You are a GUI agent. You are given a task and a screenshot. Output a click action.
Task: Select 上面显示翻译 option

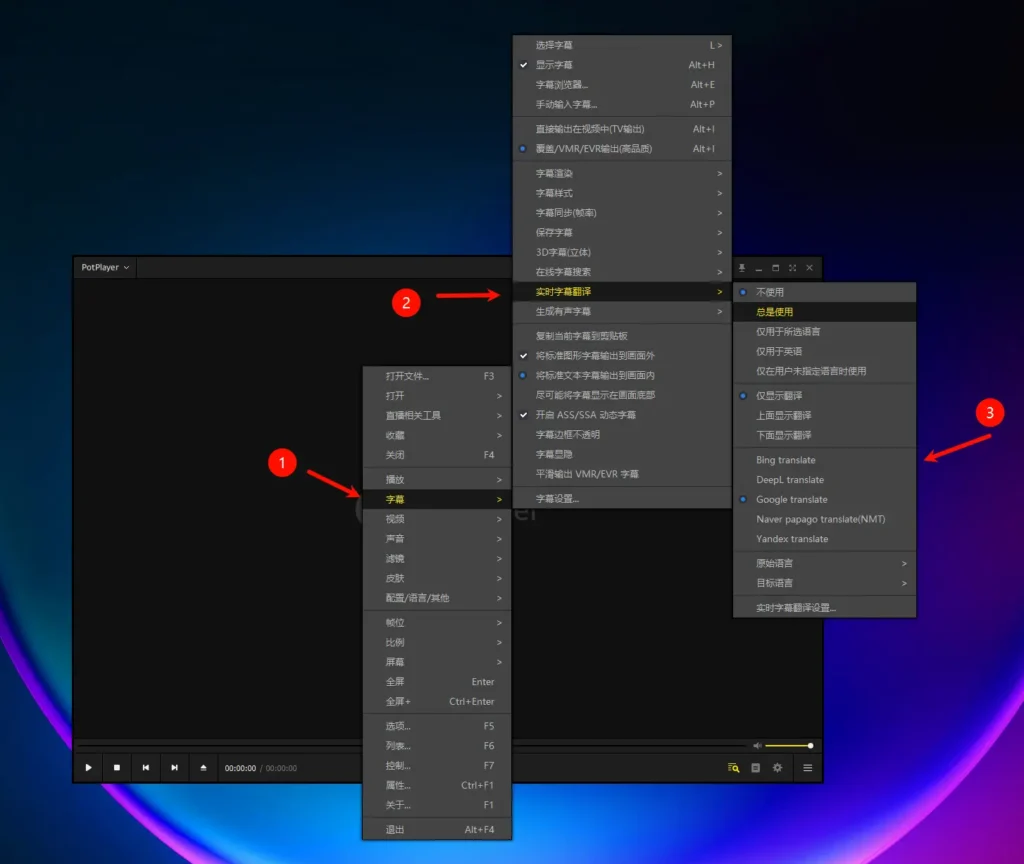coord(824,415)
